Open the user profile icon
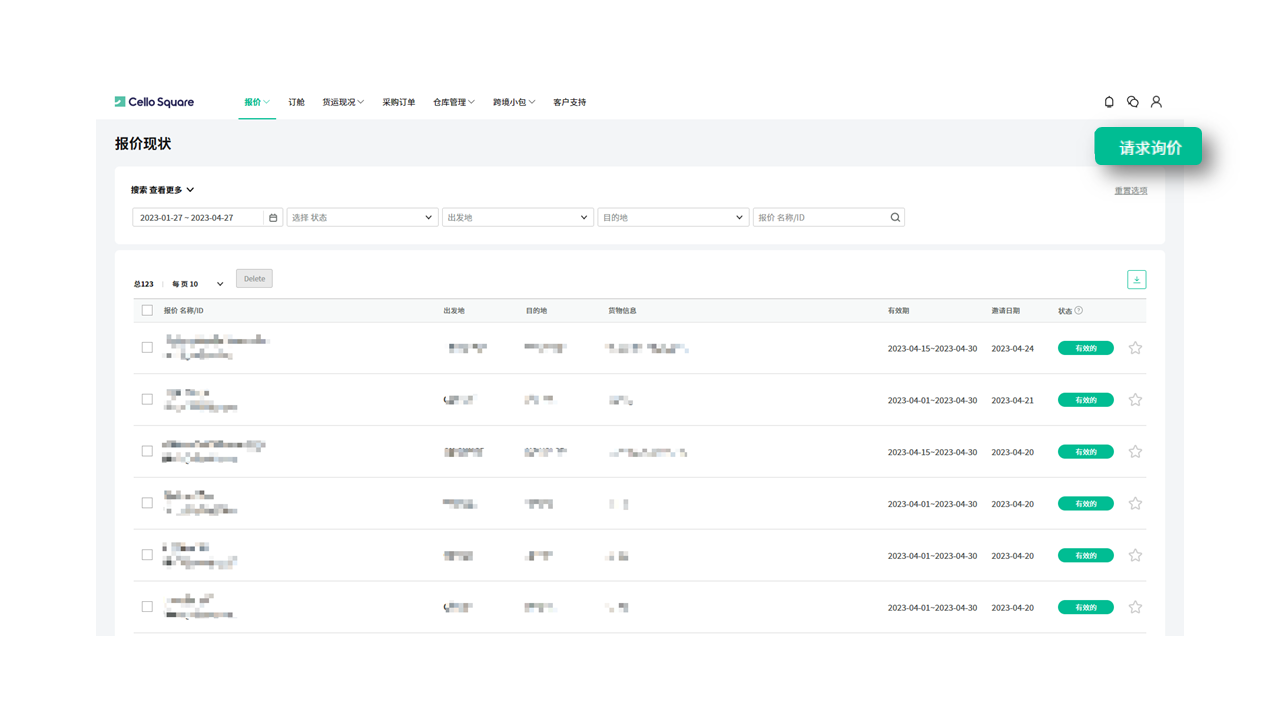1280x720 pixels. [x=1156, y=102]
